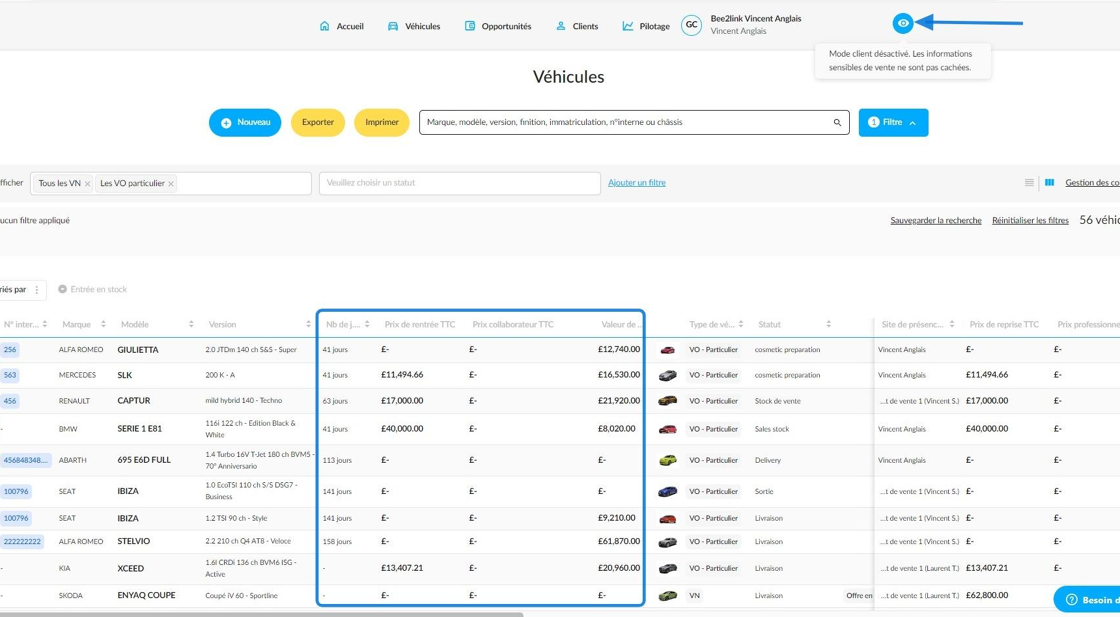Select the column view icon
The width and height of the screenshot is (1120, 617).
point(1049,183)
